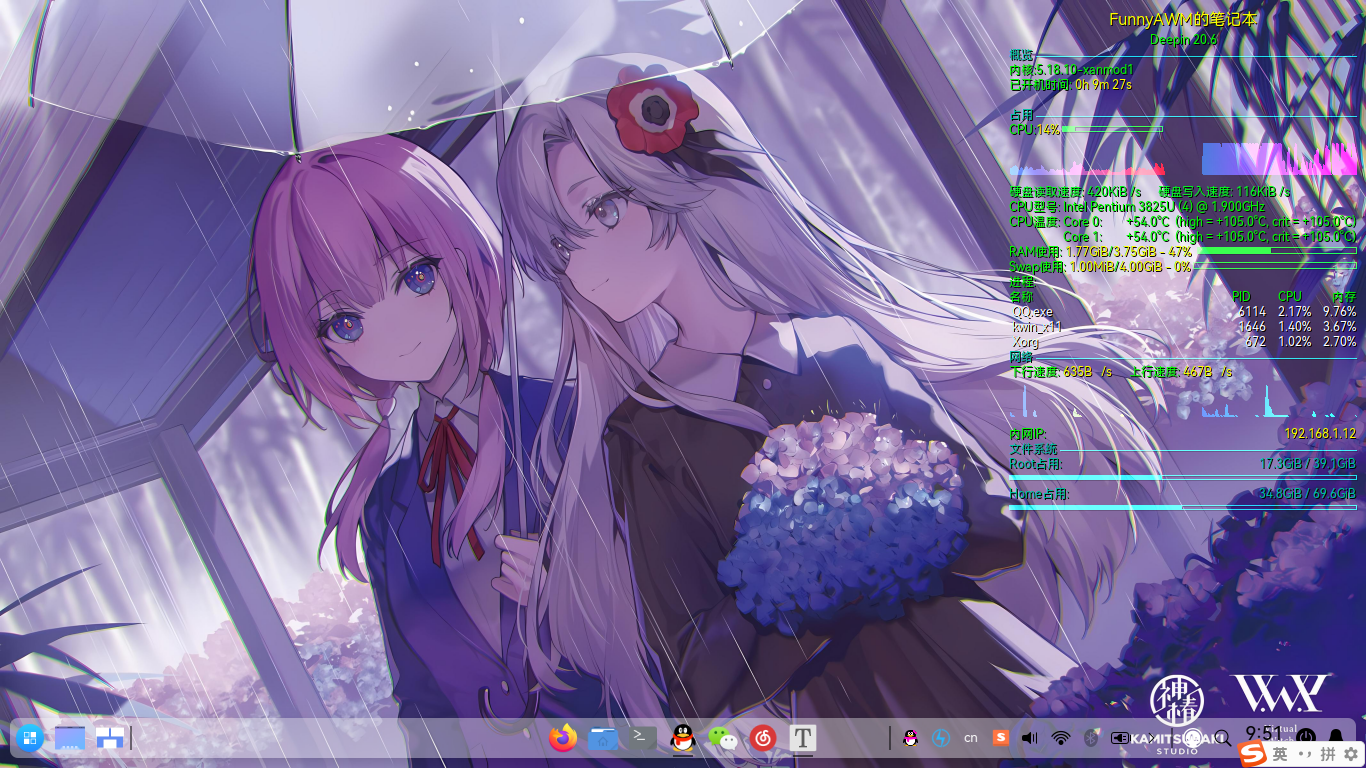Click the battery status icon

point(1121,738)
